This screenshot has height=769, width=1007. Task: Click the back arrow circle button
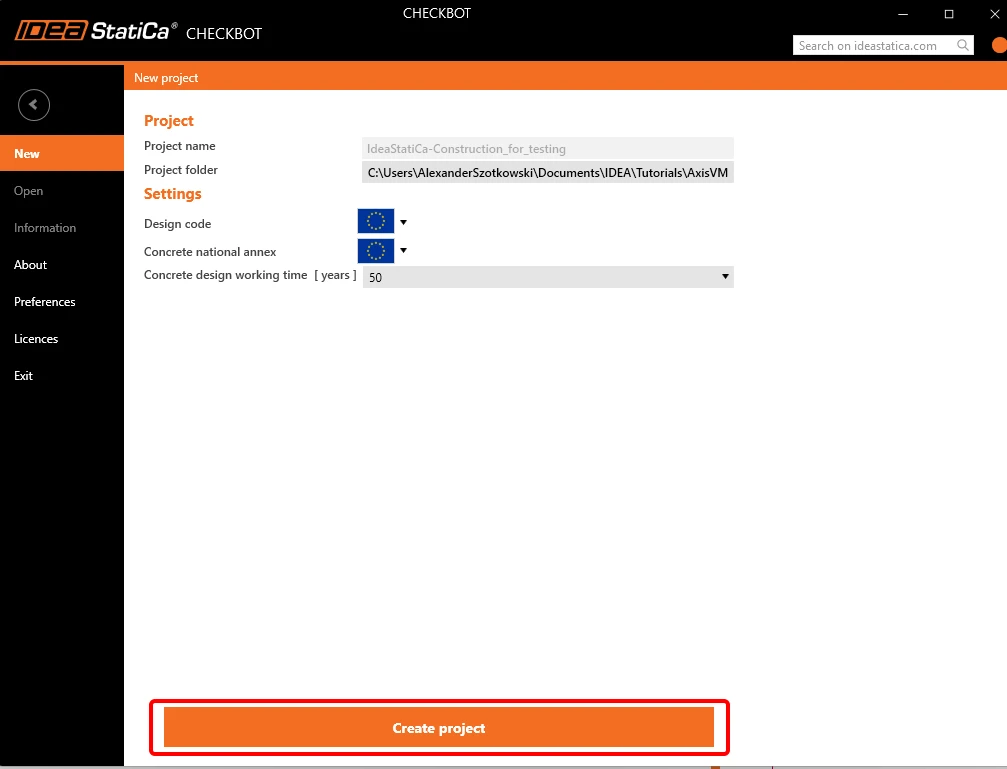[x=34, y=105]
